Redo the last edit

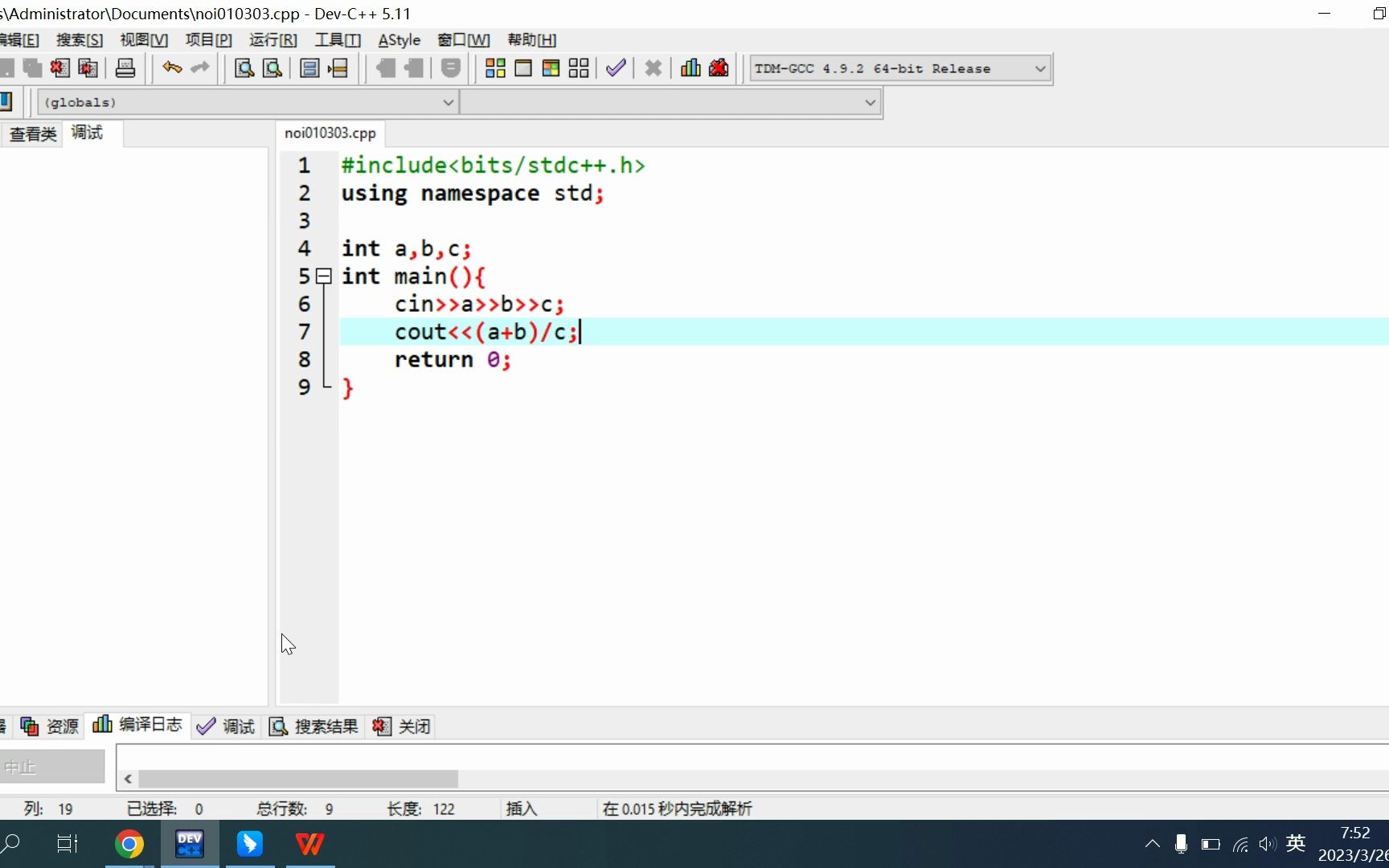pos(199,68)
